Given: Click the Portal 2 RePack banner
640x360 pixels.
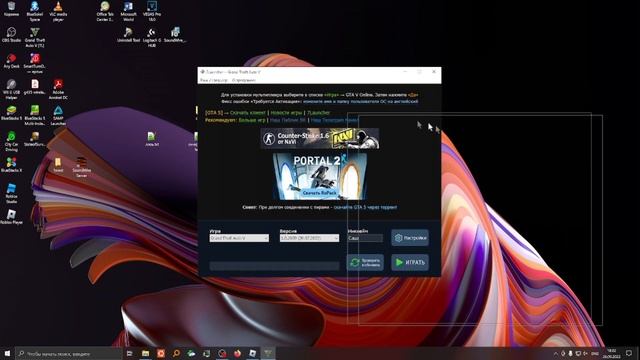Looking at the screenshot, I should click(x=320, y=176).
